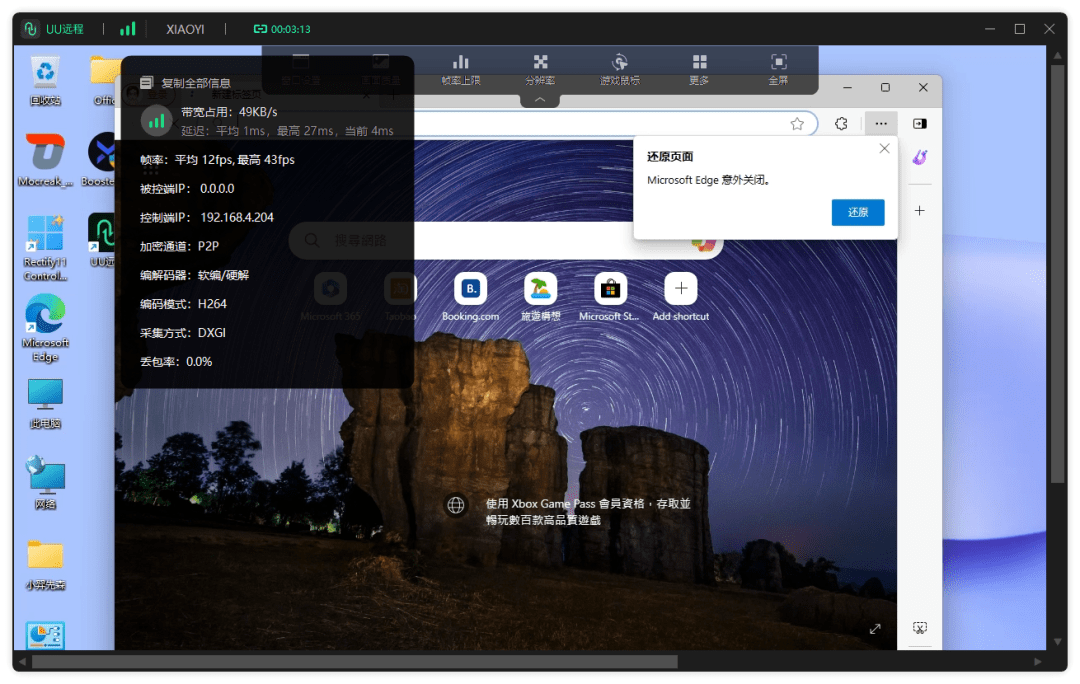Click the green signal strength icon in title bar
1080x684 pixels.
(x=128, y=29)
